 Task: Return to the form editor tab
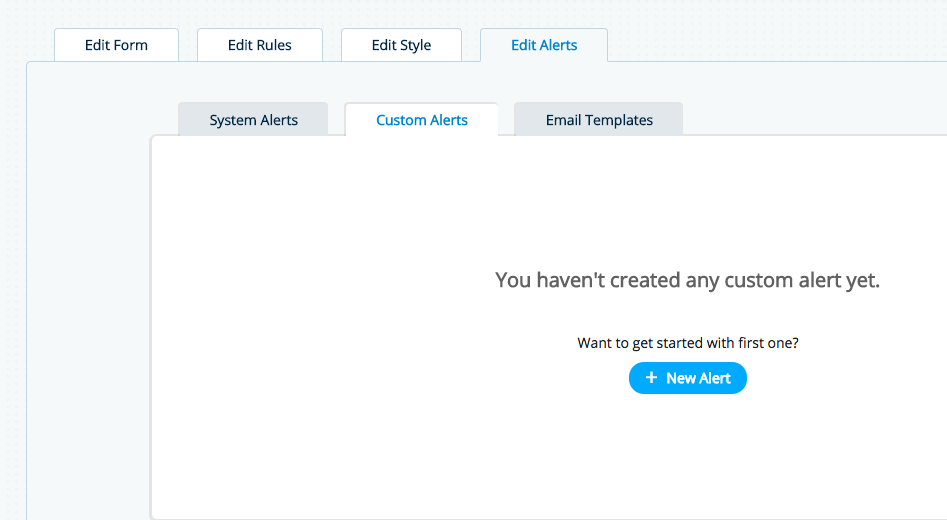(x=116, y=45)
